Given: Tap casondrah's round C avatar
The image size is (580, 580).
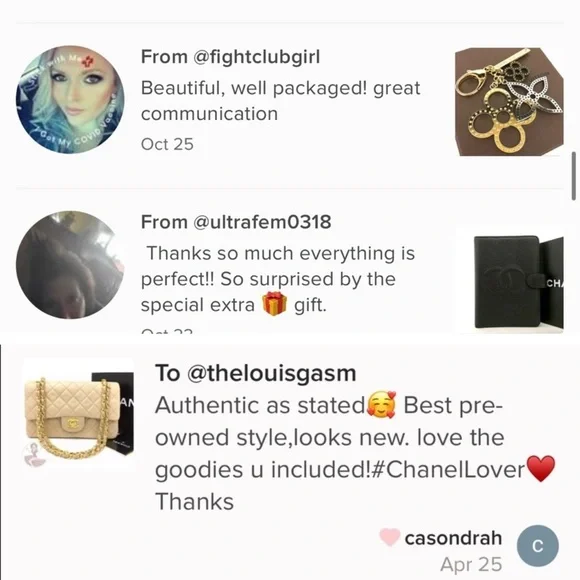Looking at the screenshot, I should 537,546.
